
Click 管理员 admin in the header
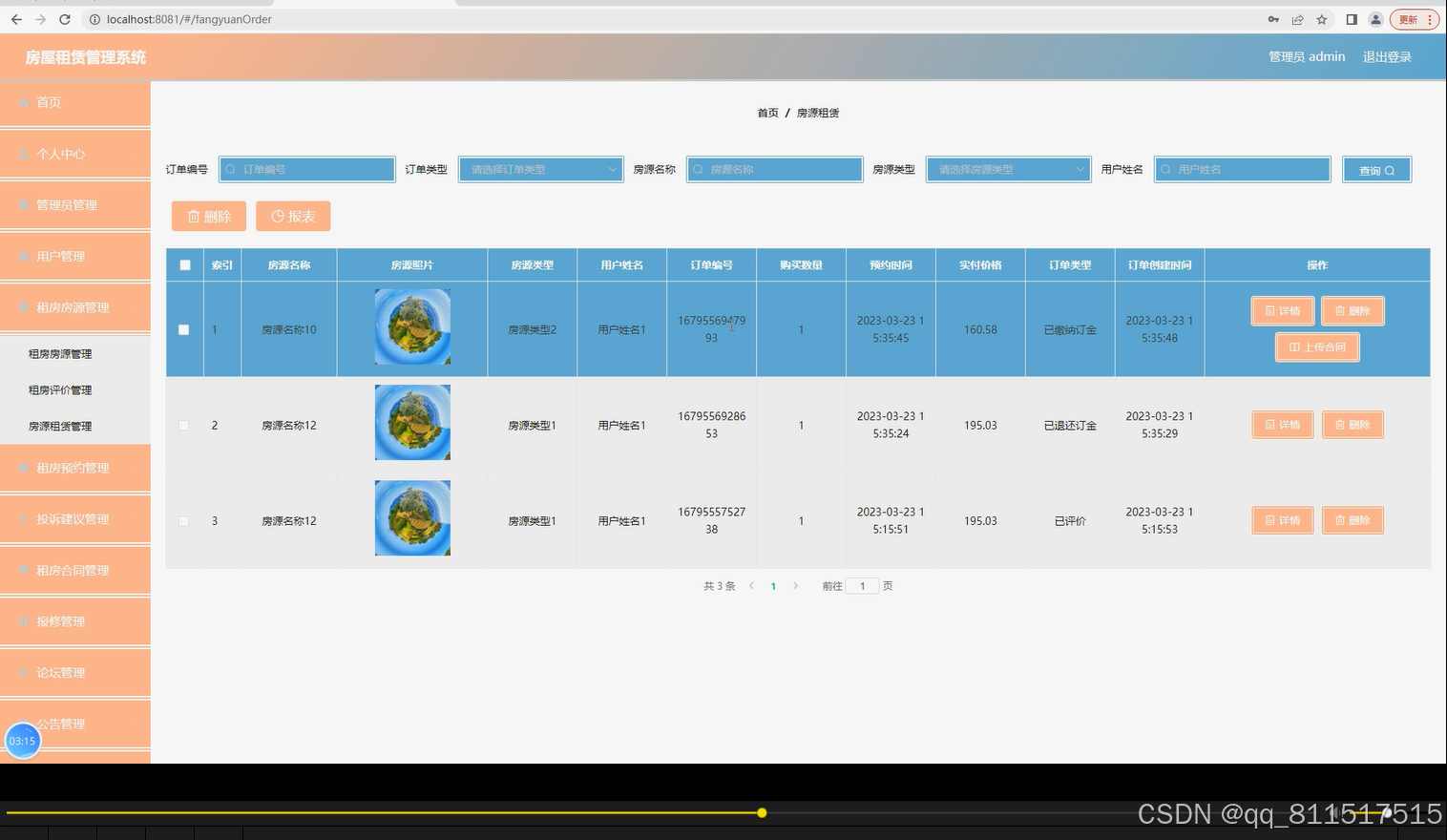coord(1307,57)
